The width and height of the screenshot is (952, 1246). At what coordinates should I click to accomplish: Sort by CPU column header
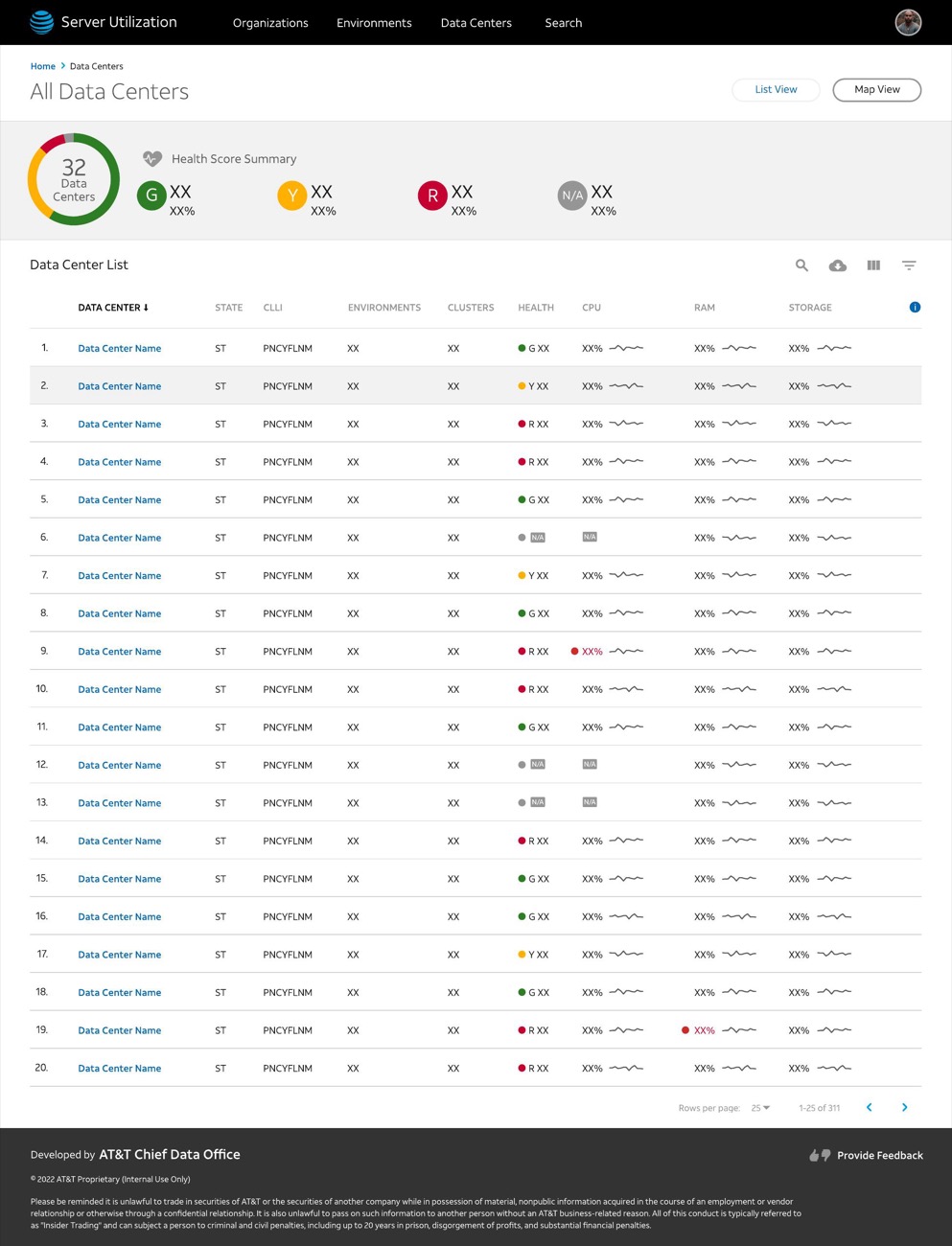(592, 308)
